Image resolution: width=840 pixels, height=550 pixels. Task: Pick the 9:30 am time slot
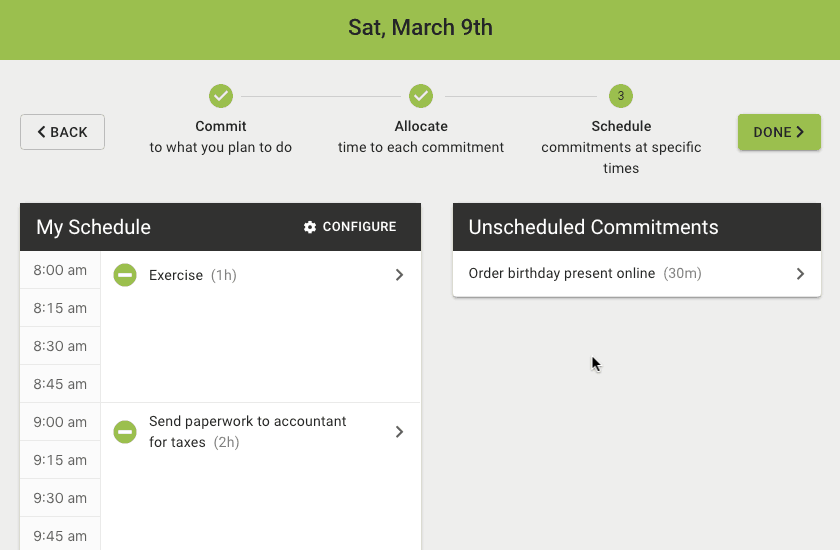pos(60,498)
